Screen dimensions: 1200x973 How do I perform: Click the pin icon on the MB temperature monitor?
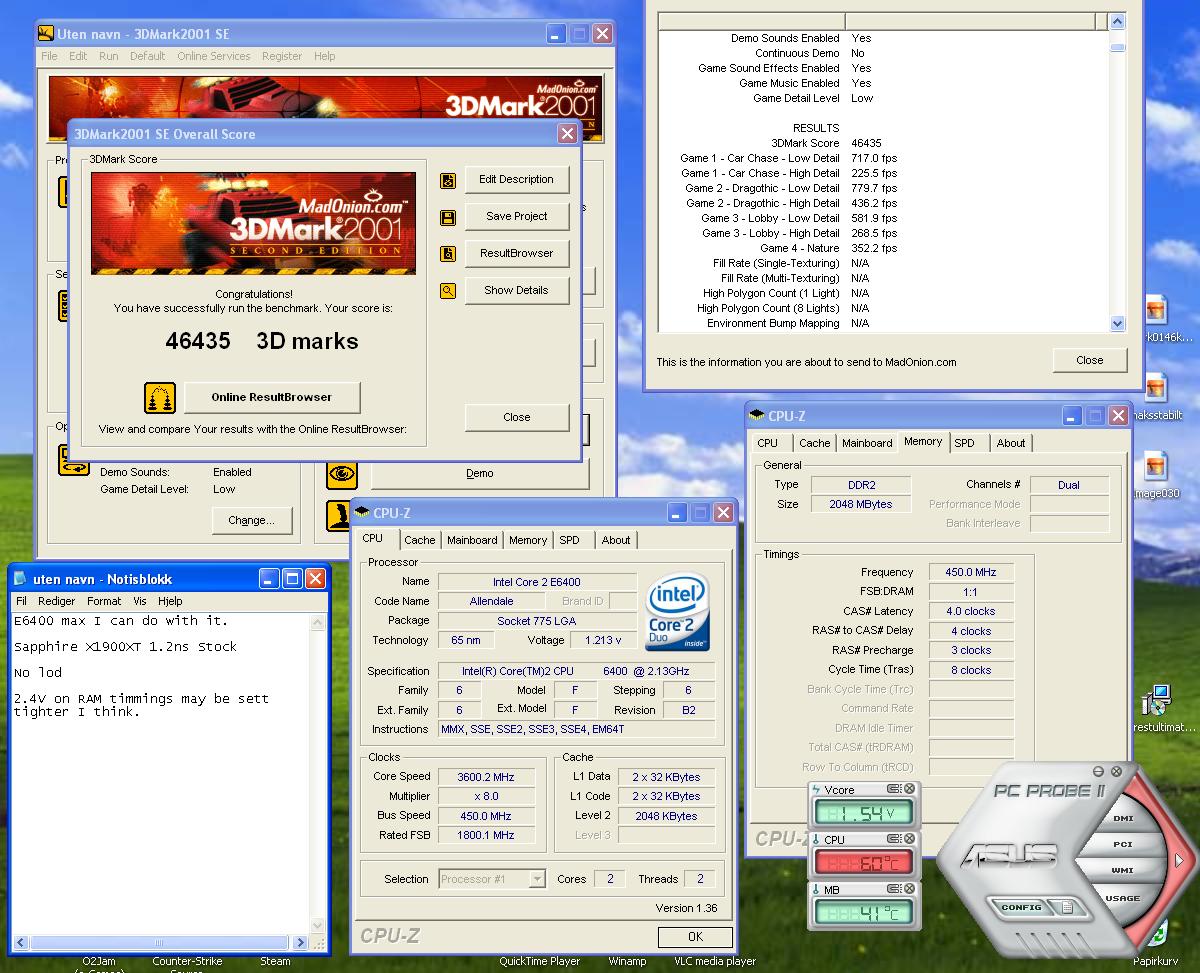click(895, 890)
